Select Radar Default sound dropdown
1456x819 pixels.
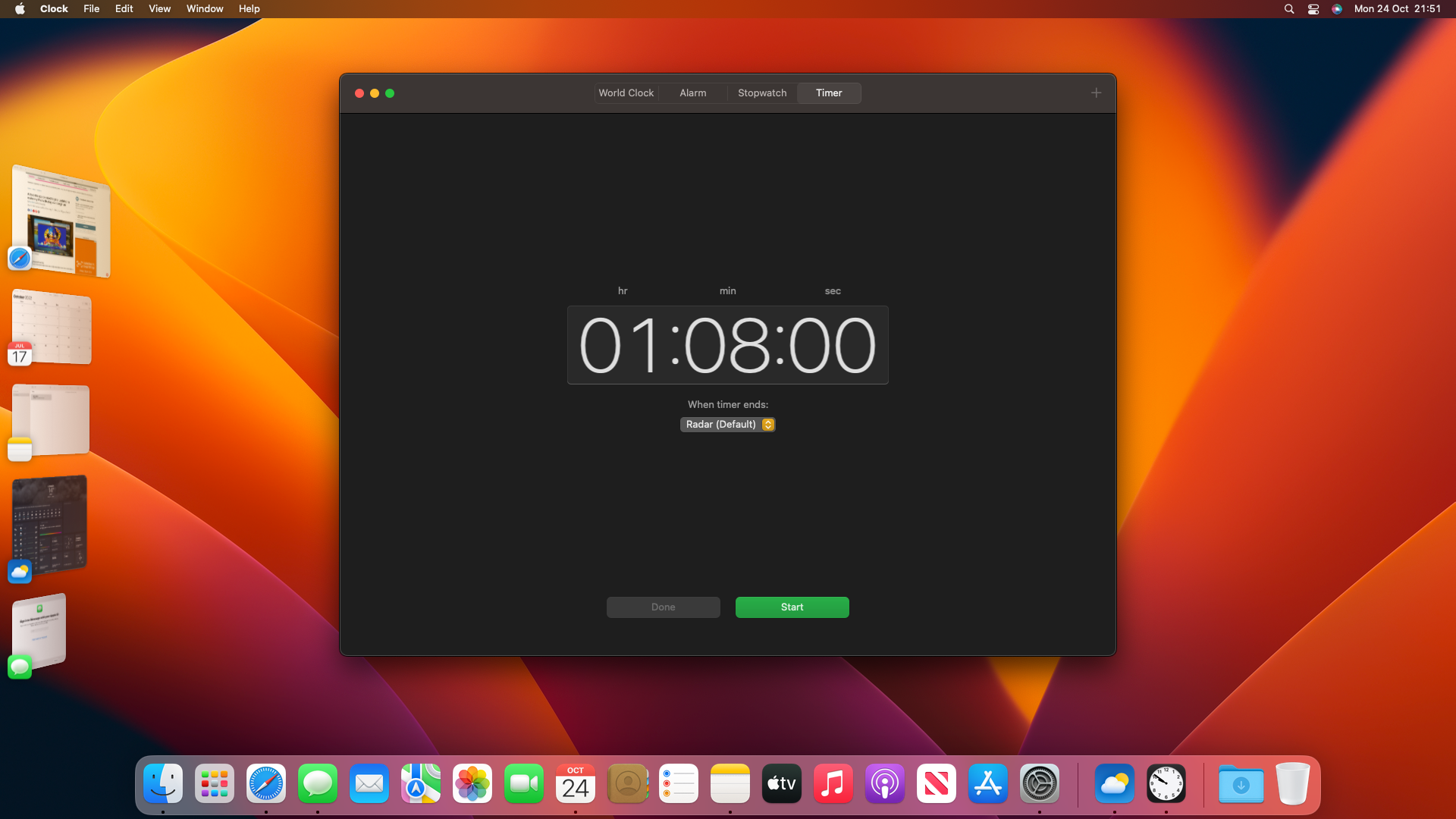727,424
